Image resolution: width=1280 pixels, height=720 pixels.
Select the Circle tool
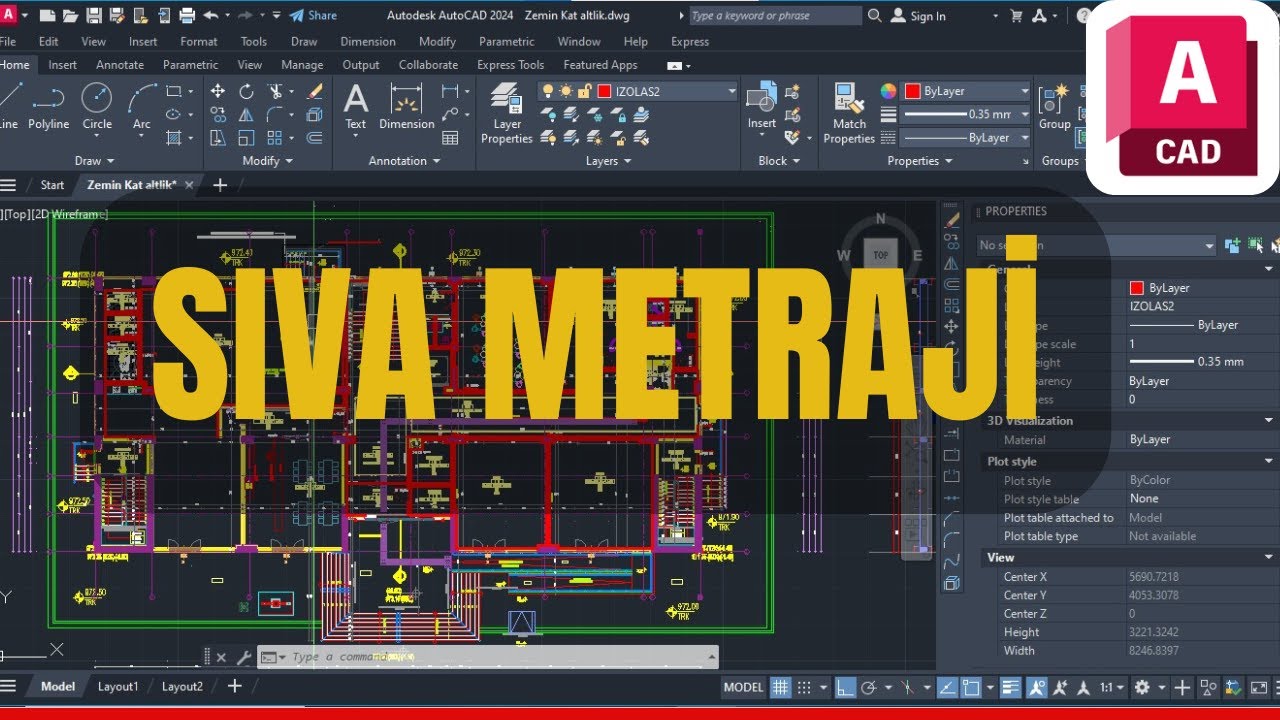tap(97, 106)
